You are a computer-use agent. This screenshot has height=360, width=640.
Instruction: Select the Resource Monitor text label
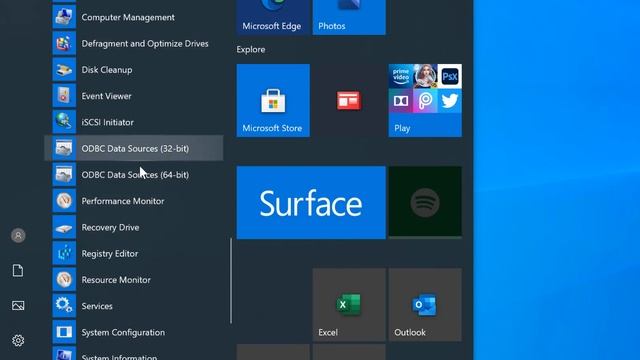click(x=116, y=280)
